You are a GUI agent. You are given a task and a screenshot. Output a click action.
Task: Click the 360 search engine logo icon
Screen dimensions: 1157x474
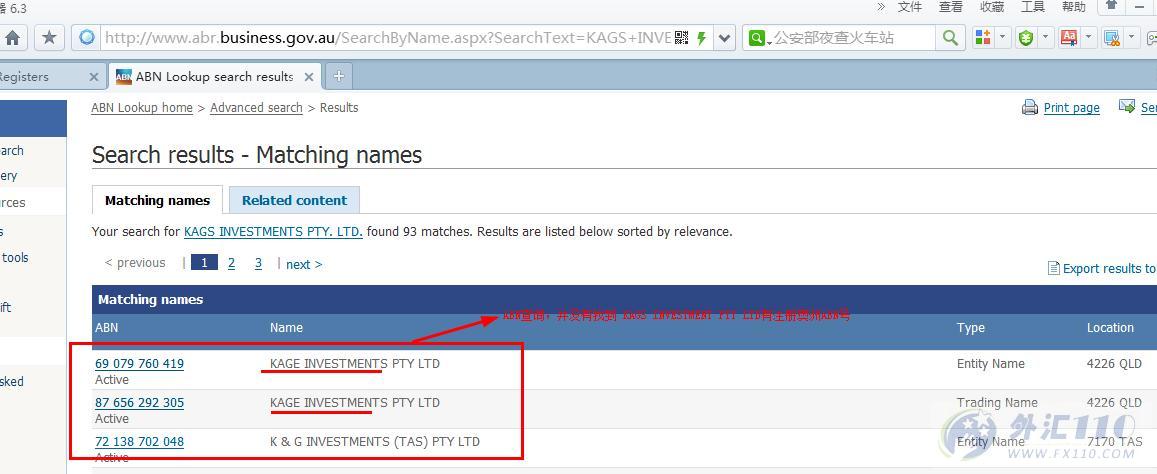tap(756, 38)
